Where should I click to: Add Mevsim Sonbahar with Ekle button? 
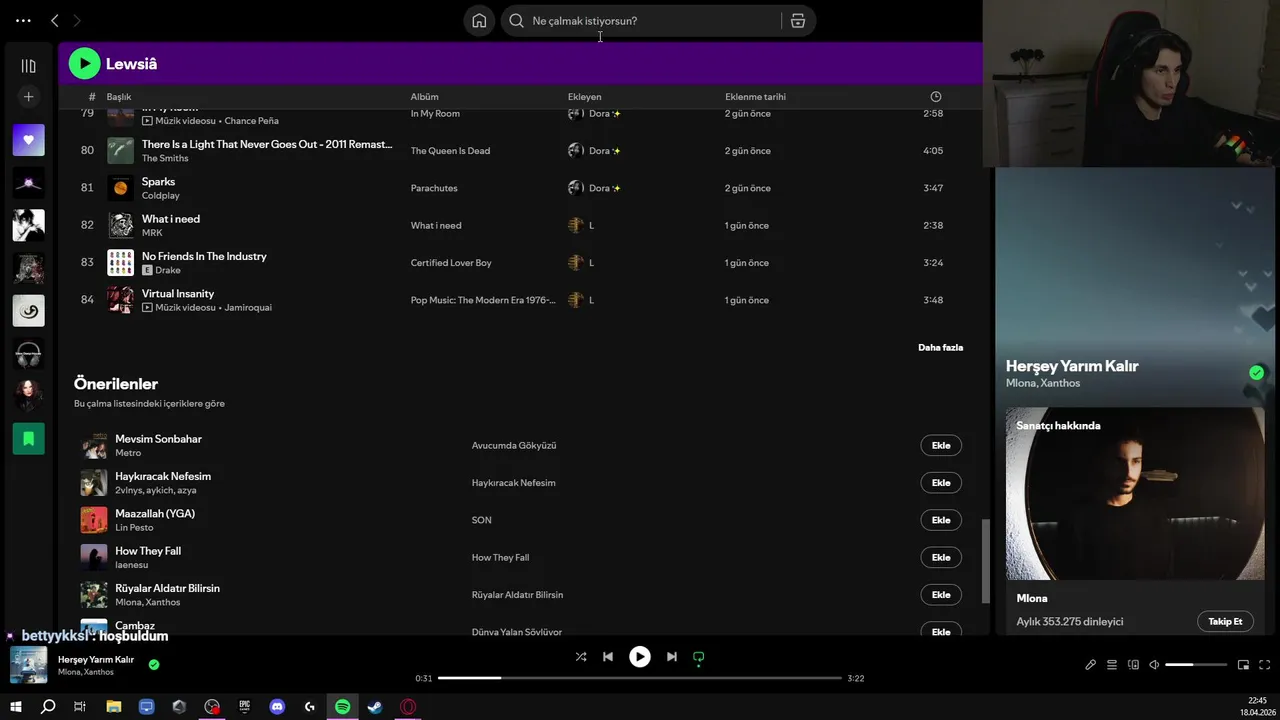click(941, 446)
